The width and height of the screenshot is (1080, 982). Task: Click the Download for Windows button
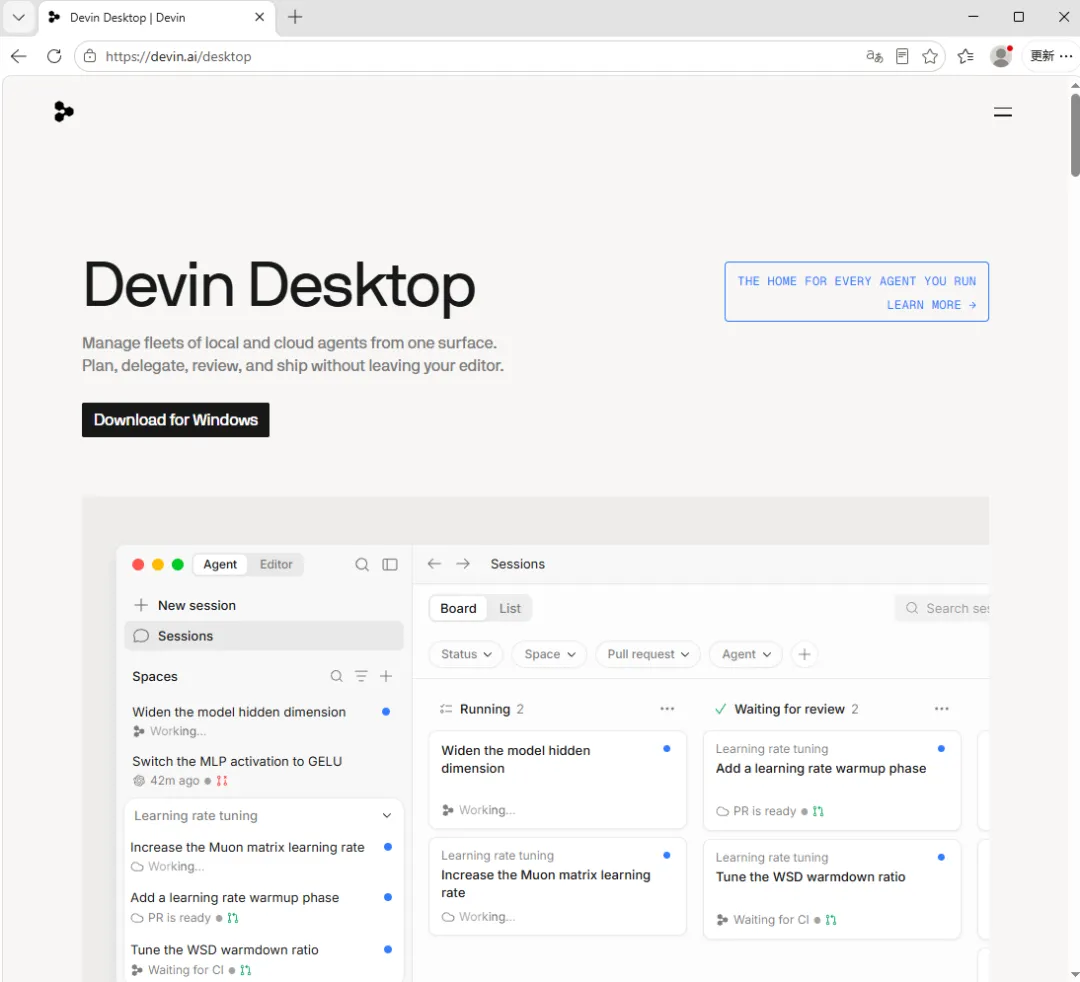176,420
